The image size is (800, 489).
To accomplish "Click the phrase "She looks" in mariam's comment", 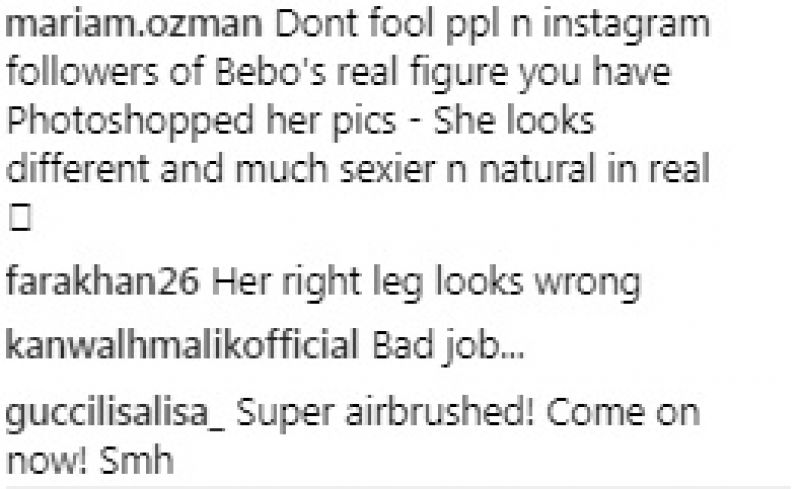I will (514, 120).
